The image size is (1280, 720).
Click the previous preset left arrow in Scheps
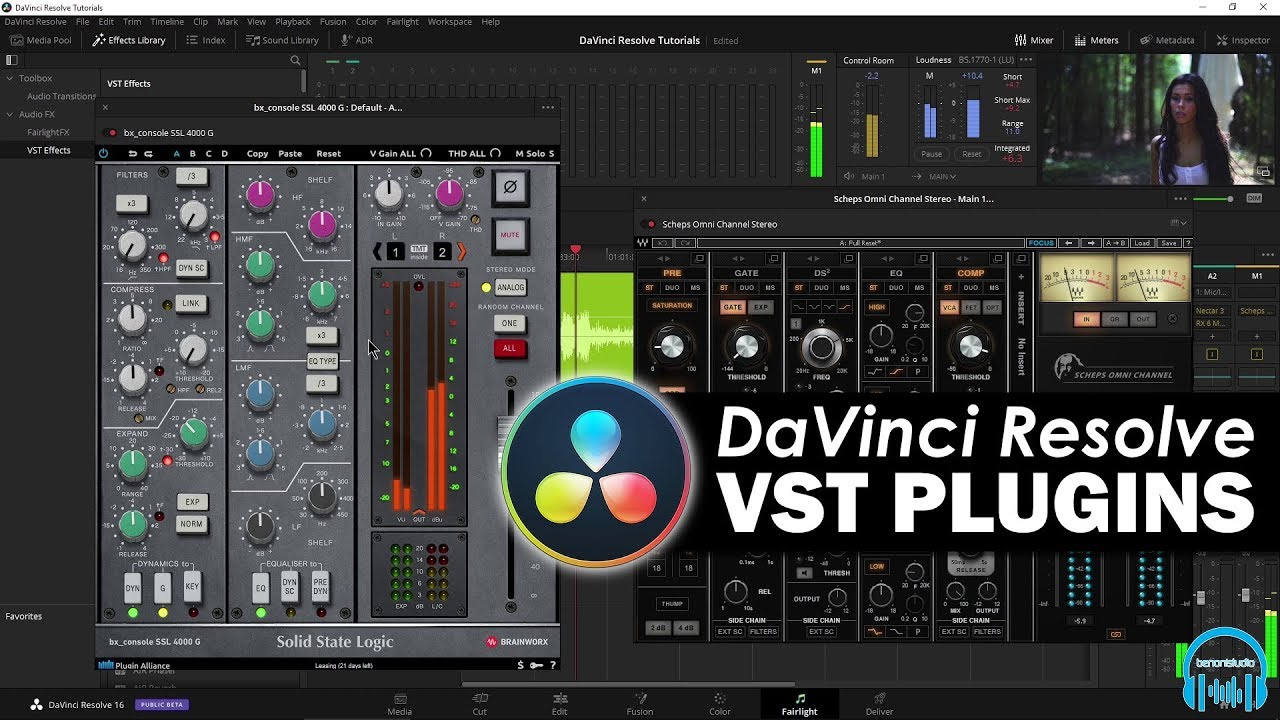click(1068, 243)
